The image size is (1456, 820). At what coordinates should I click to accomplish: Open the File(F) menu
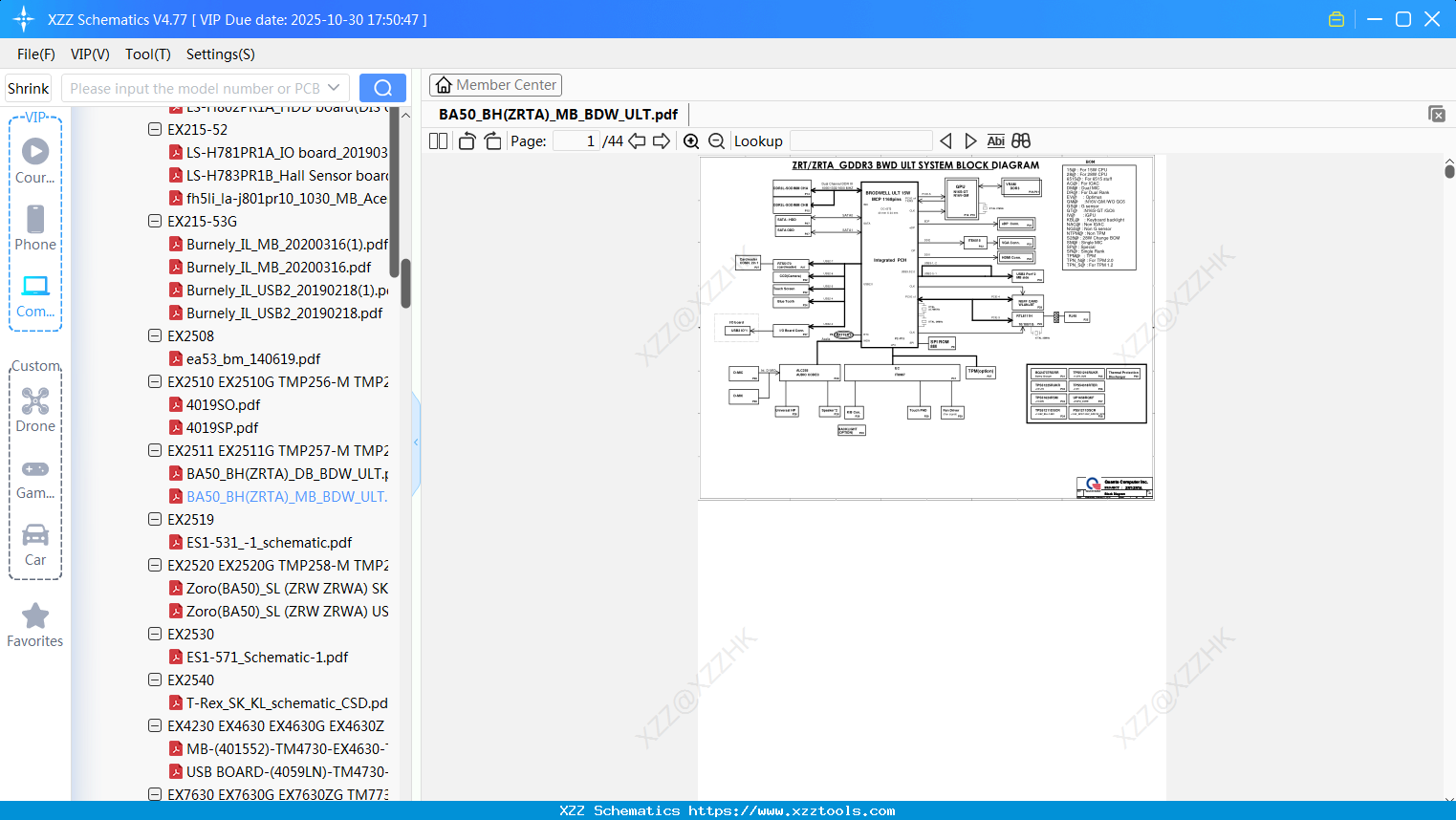tap(36, 54)
